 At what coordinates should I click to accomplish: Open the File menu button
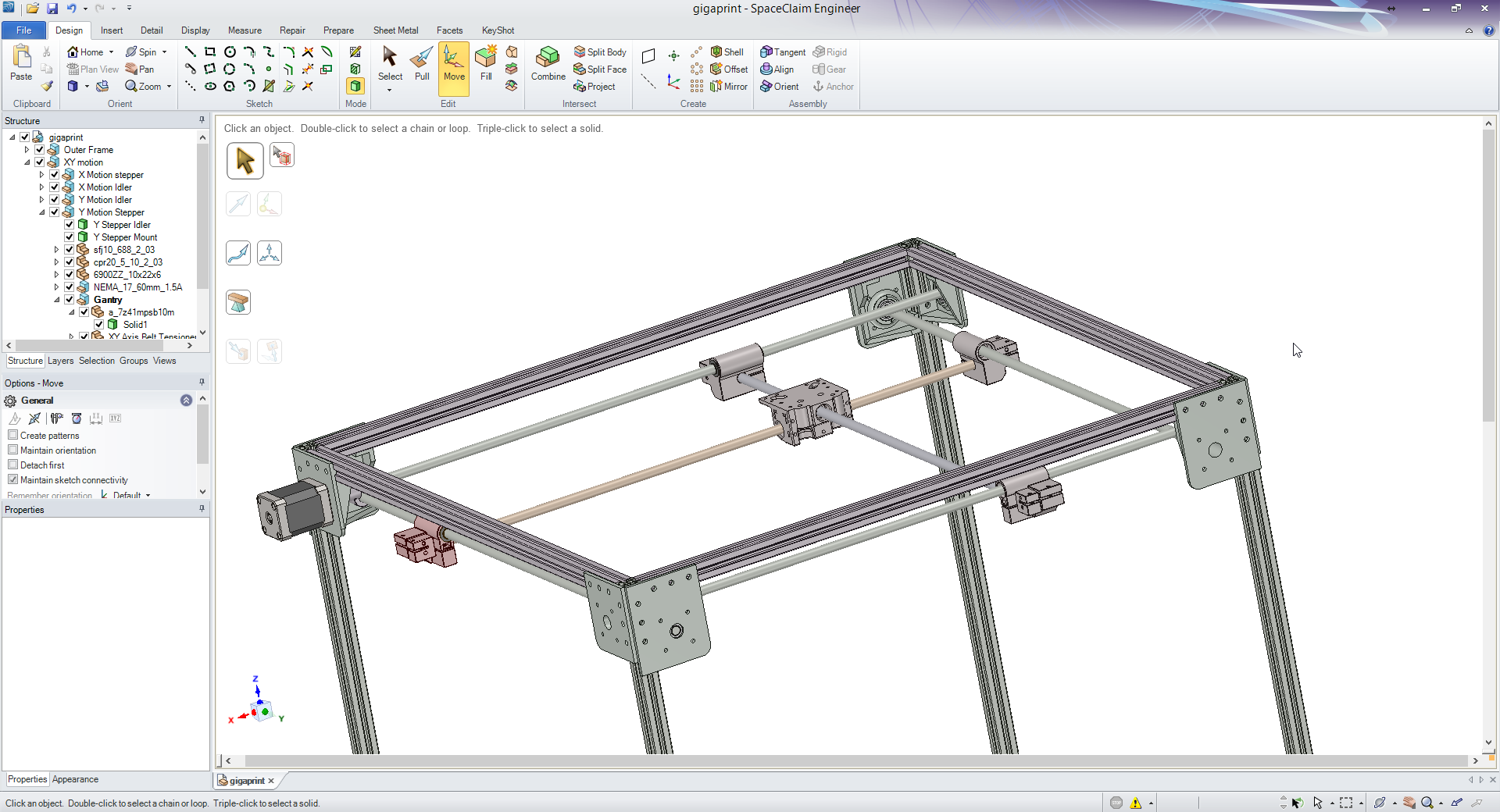pos(23,30)
